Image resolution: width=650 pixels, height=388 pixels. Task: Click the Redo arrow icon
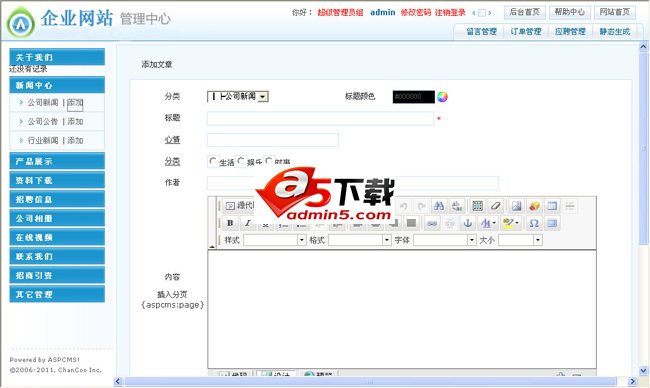coord(422,206)
